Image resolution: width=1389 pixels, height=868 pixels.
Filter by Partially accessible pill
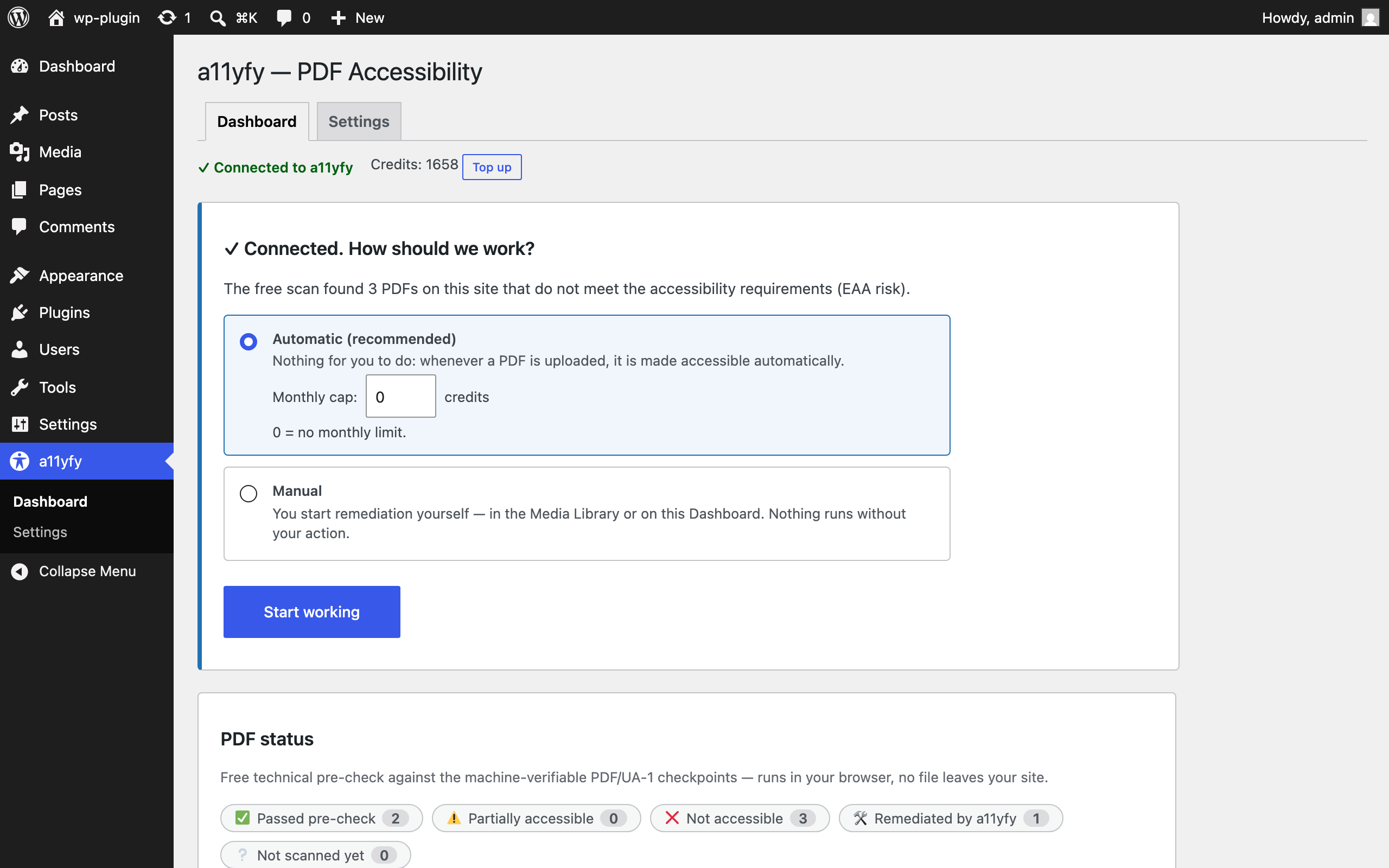pyautogui.click(x=536, y=818)
